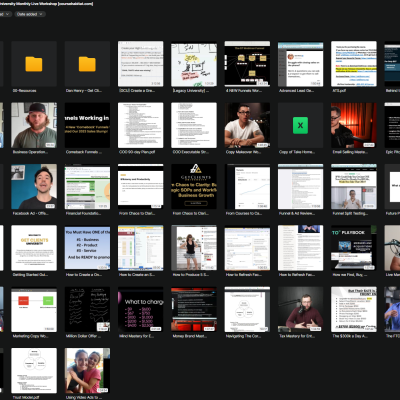Open the How to Refresh Fac... video thumbnail
The image size is (400, 400).
click(x=247, y=248)
